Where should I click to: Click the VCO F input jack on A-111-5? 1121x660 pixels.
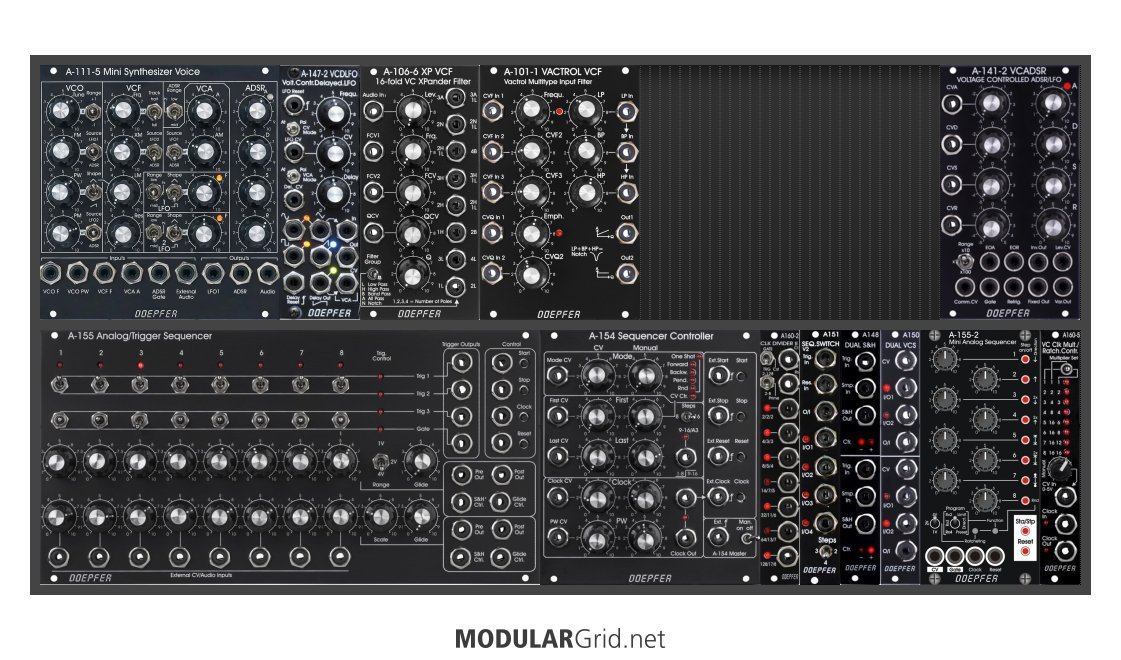(51, 273)
